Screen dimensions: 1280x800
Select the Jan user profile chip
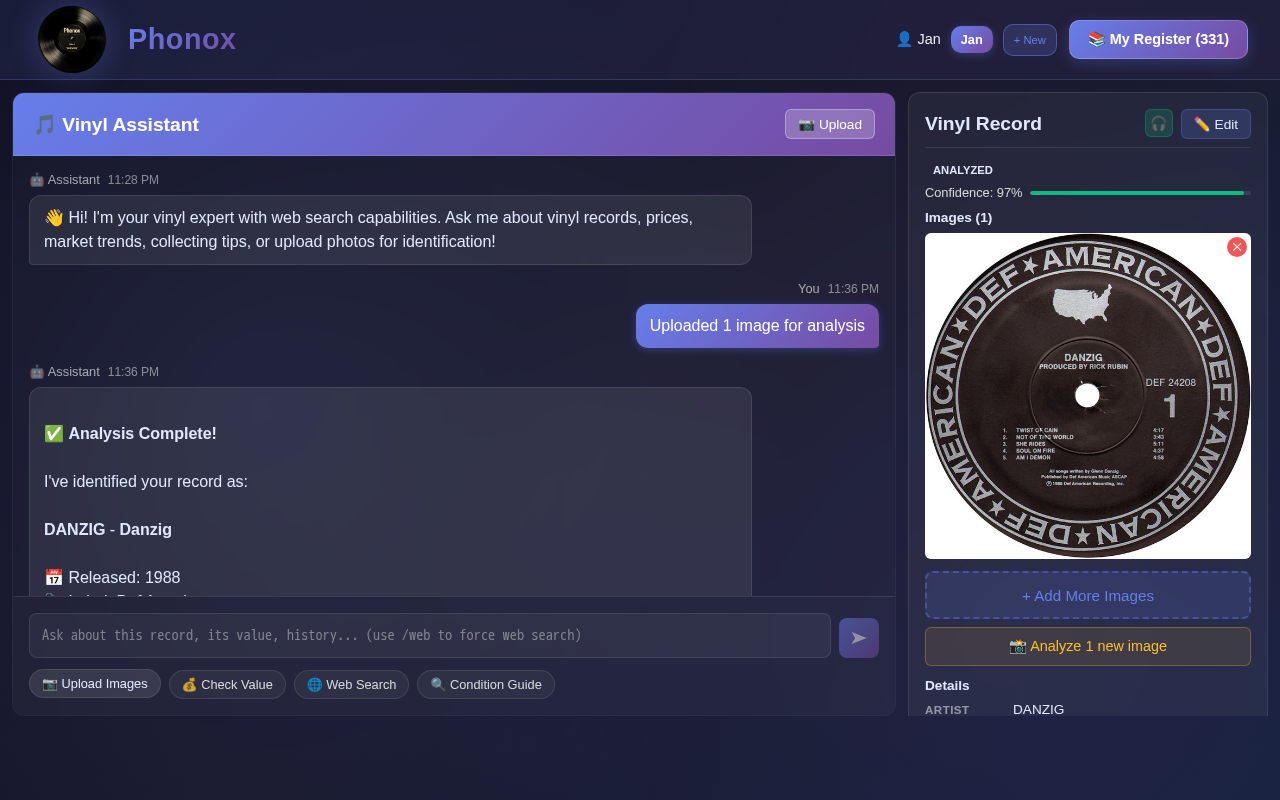(x=971, y=39)
